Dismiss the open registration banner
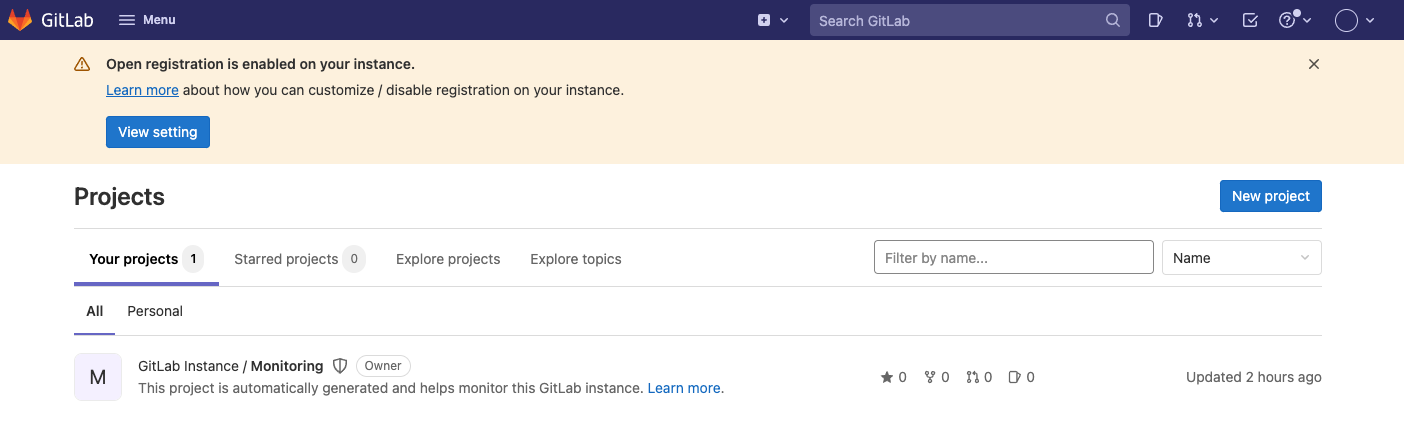The image size is (1404, 439). coord(1314,64)
